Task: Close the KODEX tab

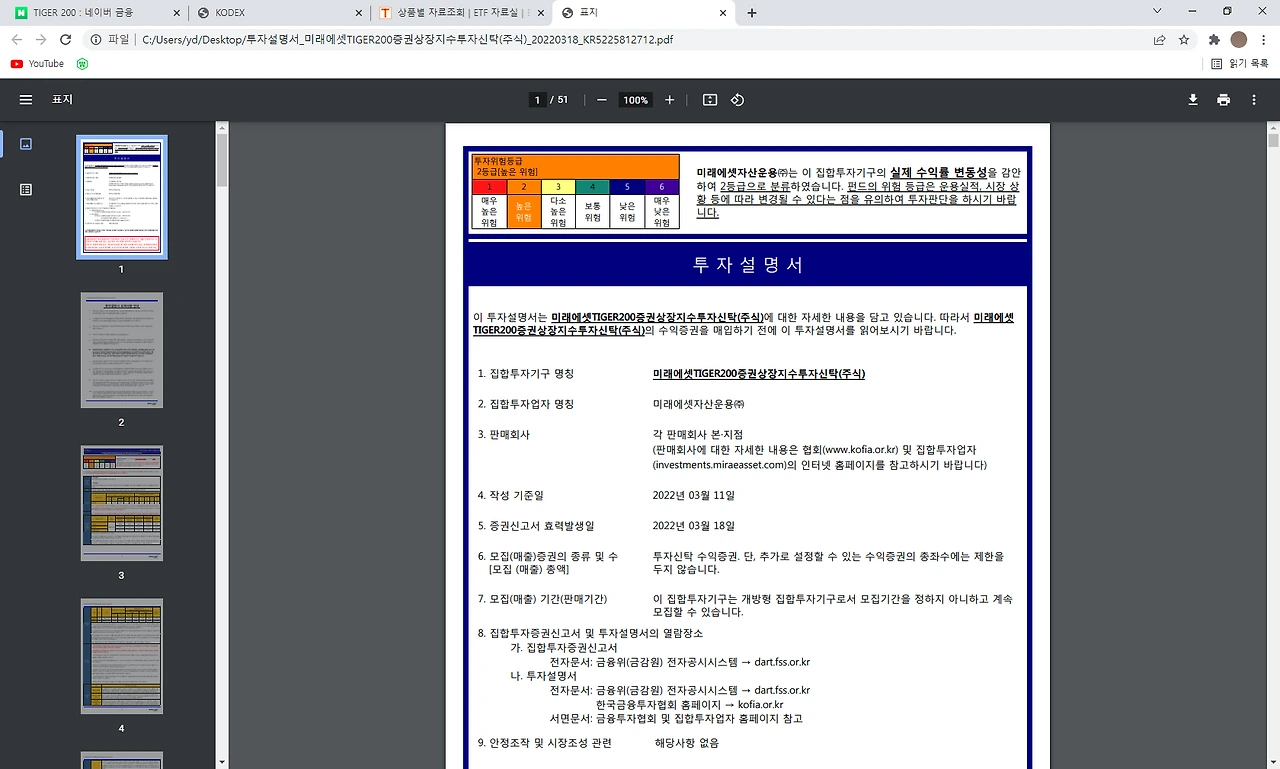Action: pyautogui.click(x=358, y=13)
